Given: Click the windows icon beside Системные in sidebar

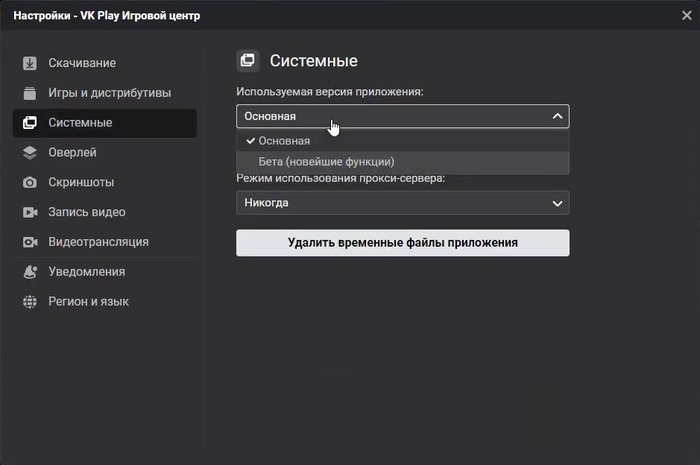Looking at the screenshot, I should click(x=30, y=123).
